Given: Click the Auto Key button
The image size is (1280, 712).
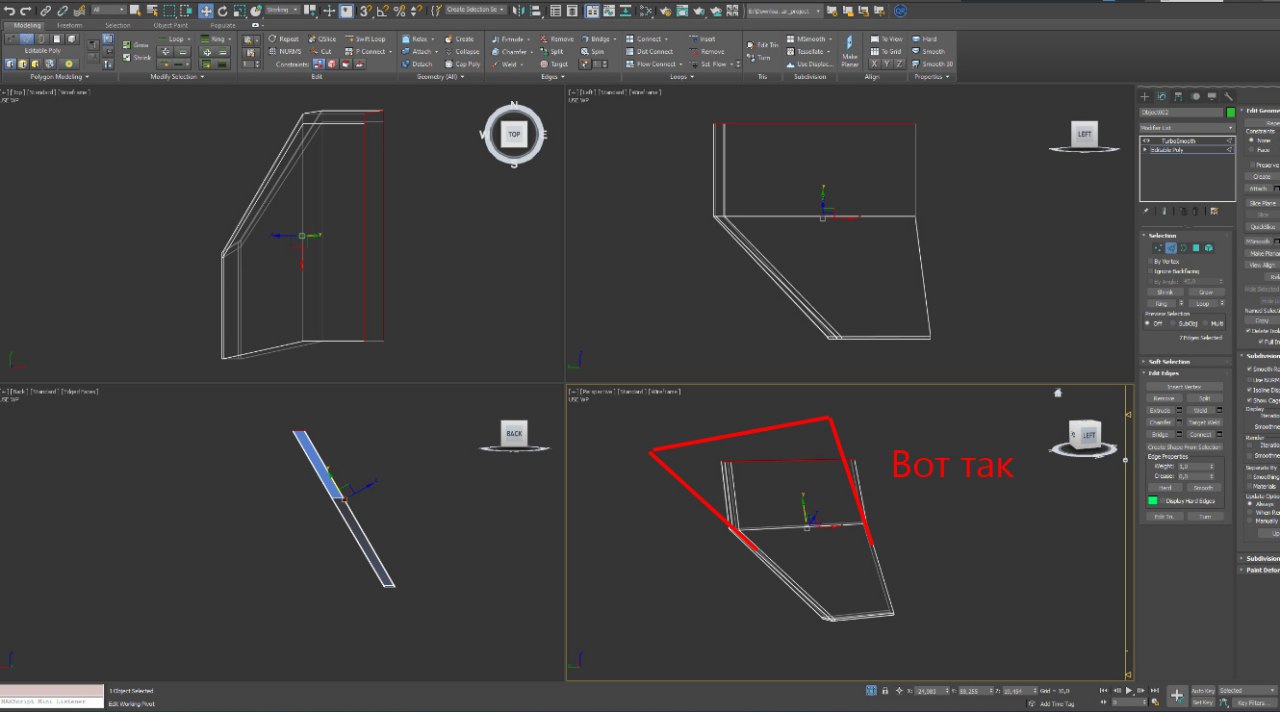Looking at the screenshot, I should pyautogui.click(x=1203, y=690).
